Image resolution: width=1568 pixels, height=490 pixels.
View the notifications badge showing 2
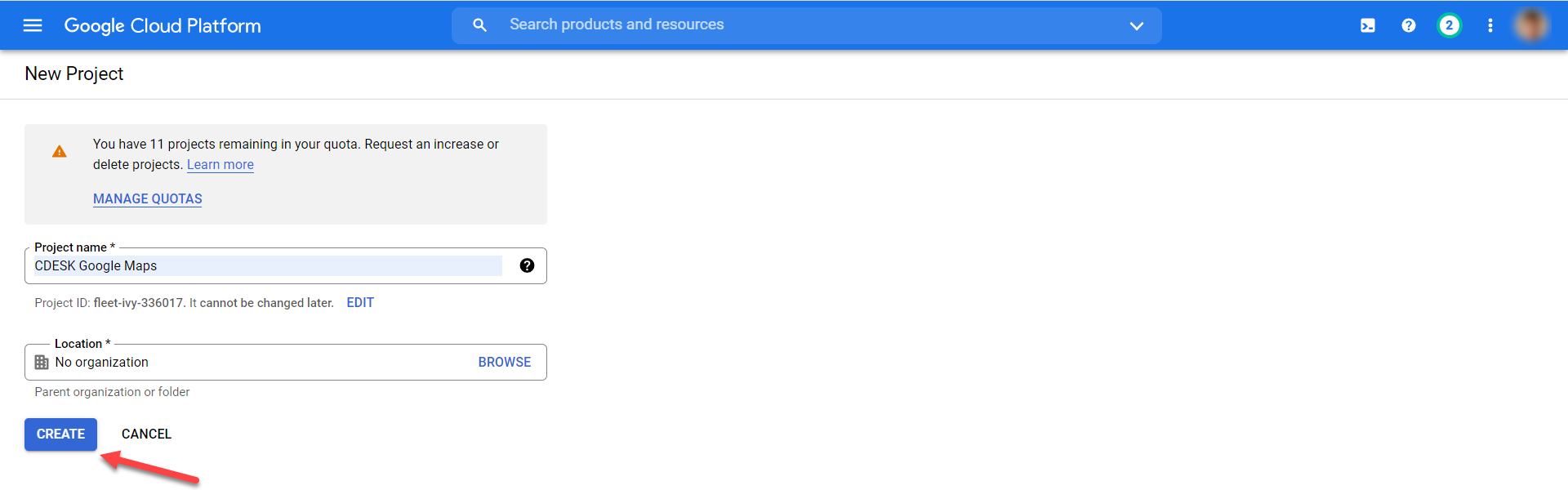click(x=1449, y=25)
